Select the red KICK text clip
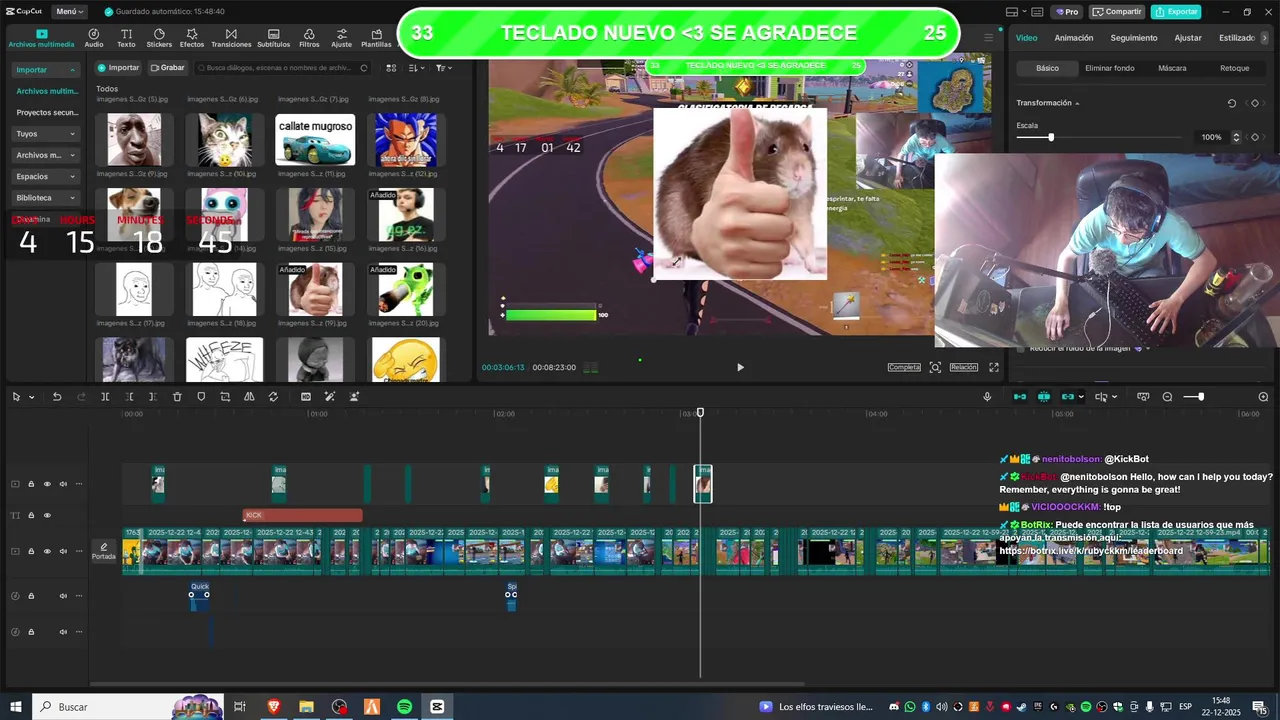Screen dimensions: 1280x720 [x=303, y=515]
